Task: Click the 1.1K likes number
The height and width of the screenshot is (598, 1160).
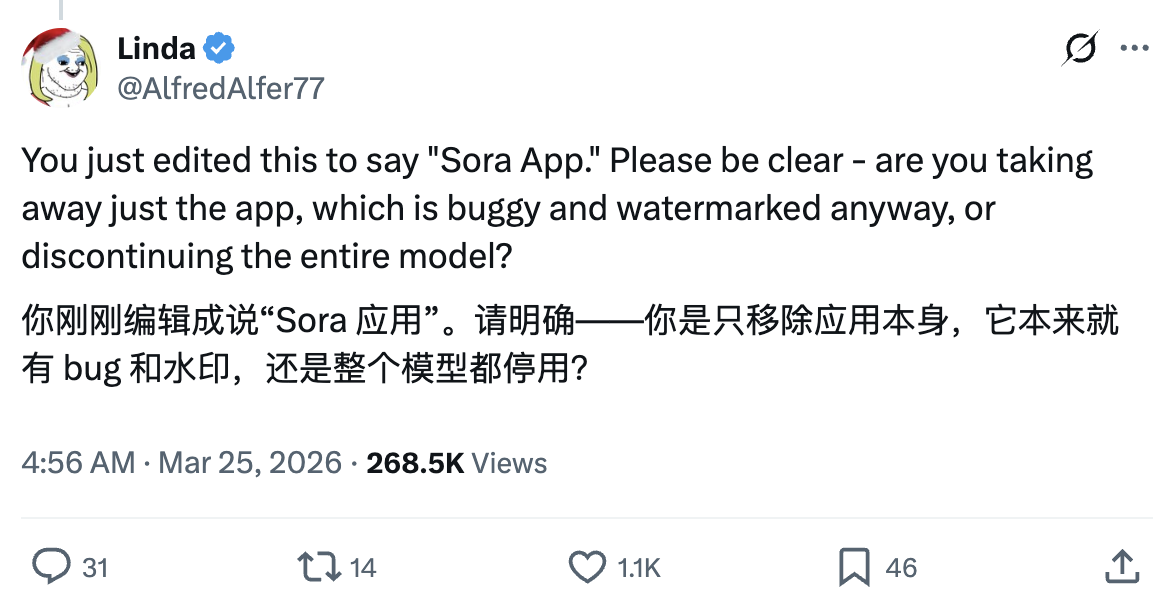Action: [639, 568]
